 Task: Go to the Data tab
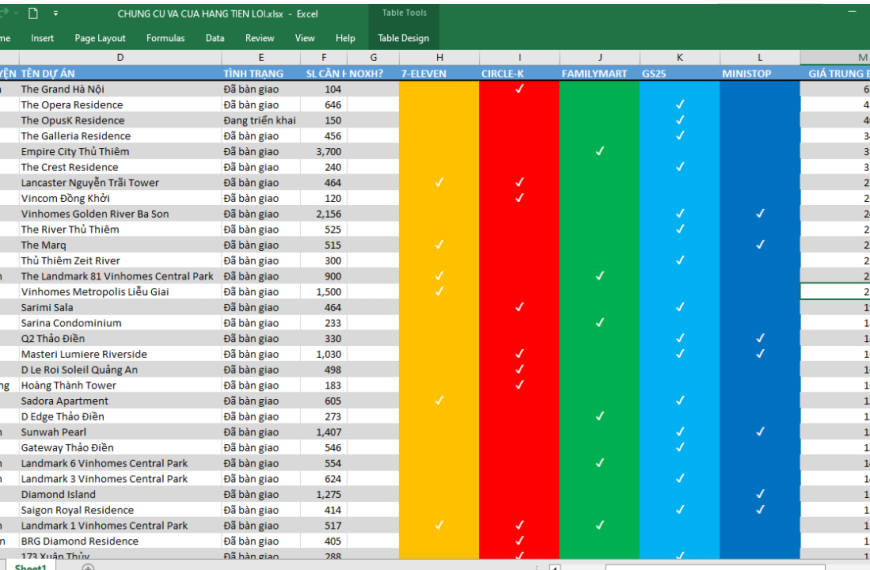coord(215,38)
